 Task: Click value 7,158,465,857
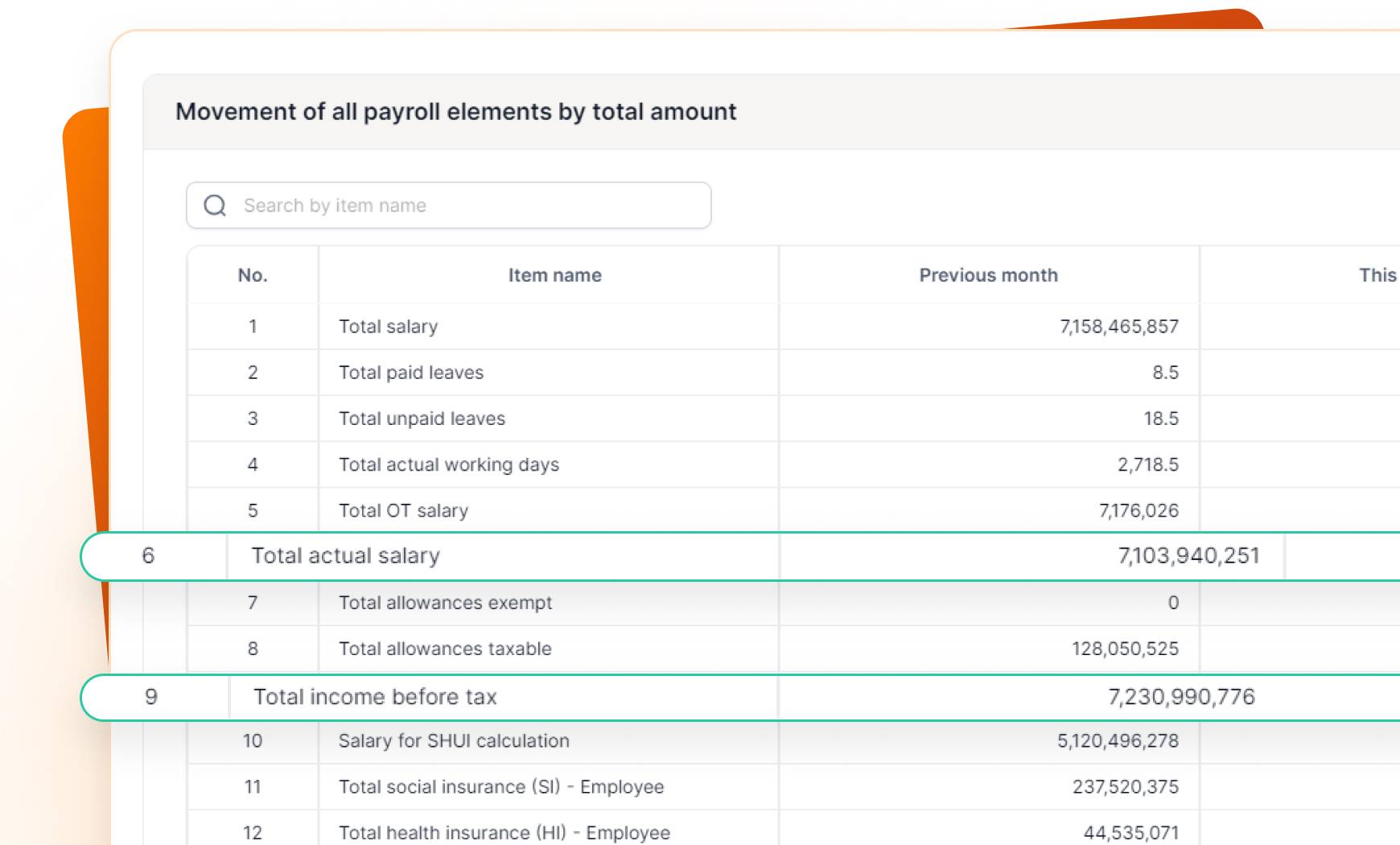pyautogui.click(x=1118, y=327)
